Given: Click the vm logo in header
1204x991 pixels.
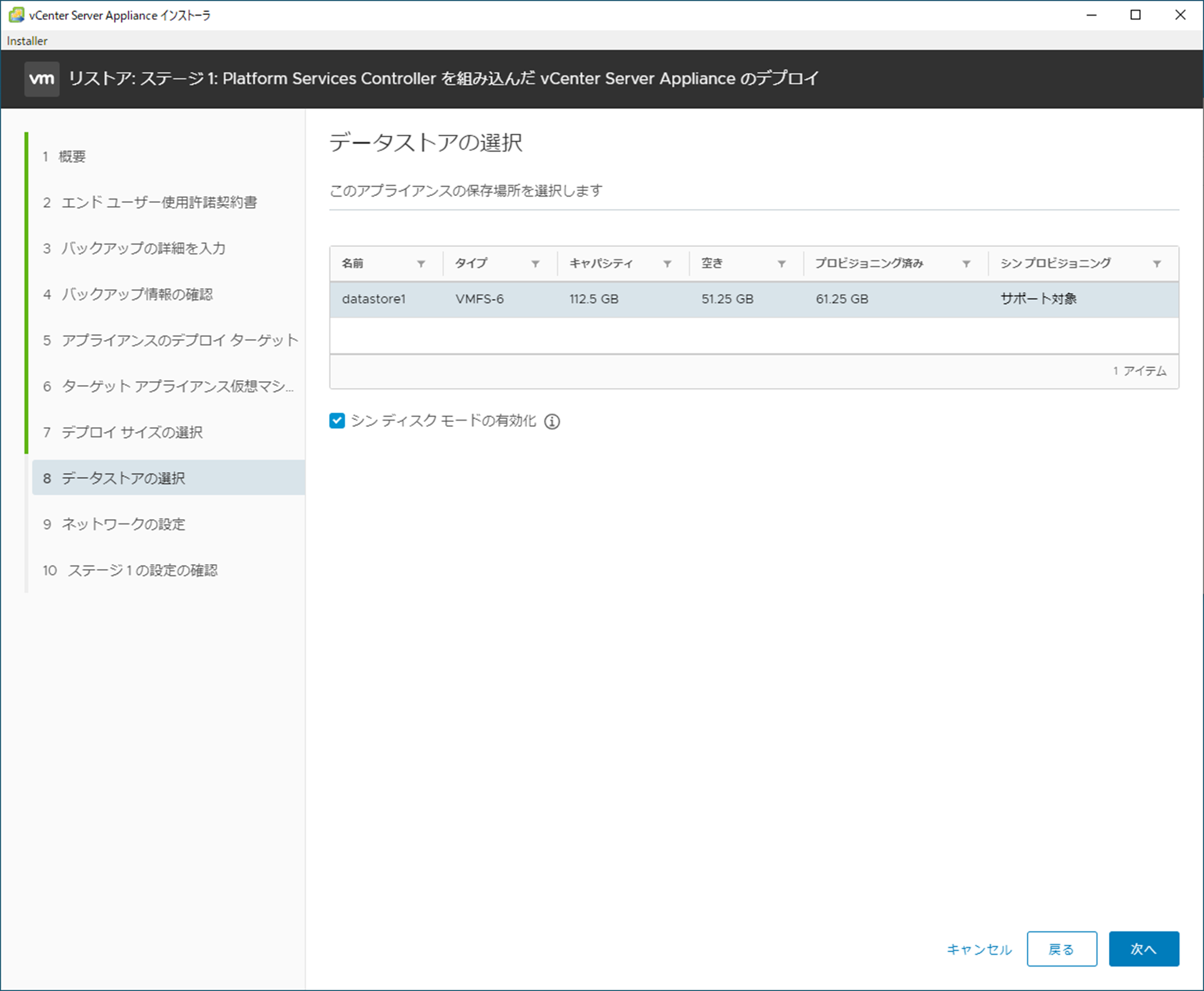Looking at the screenshot, I should (42, 79).
